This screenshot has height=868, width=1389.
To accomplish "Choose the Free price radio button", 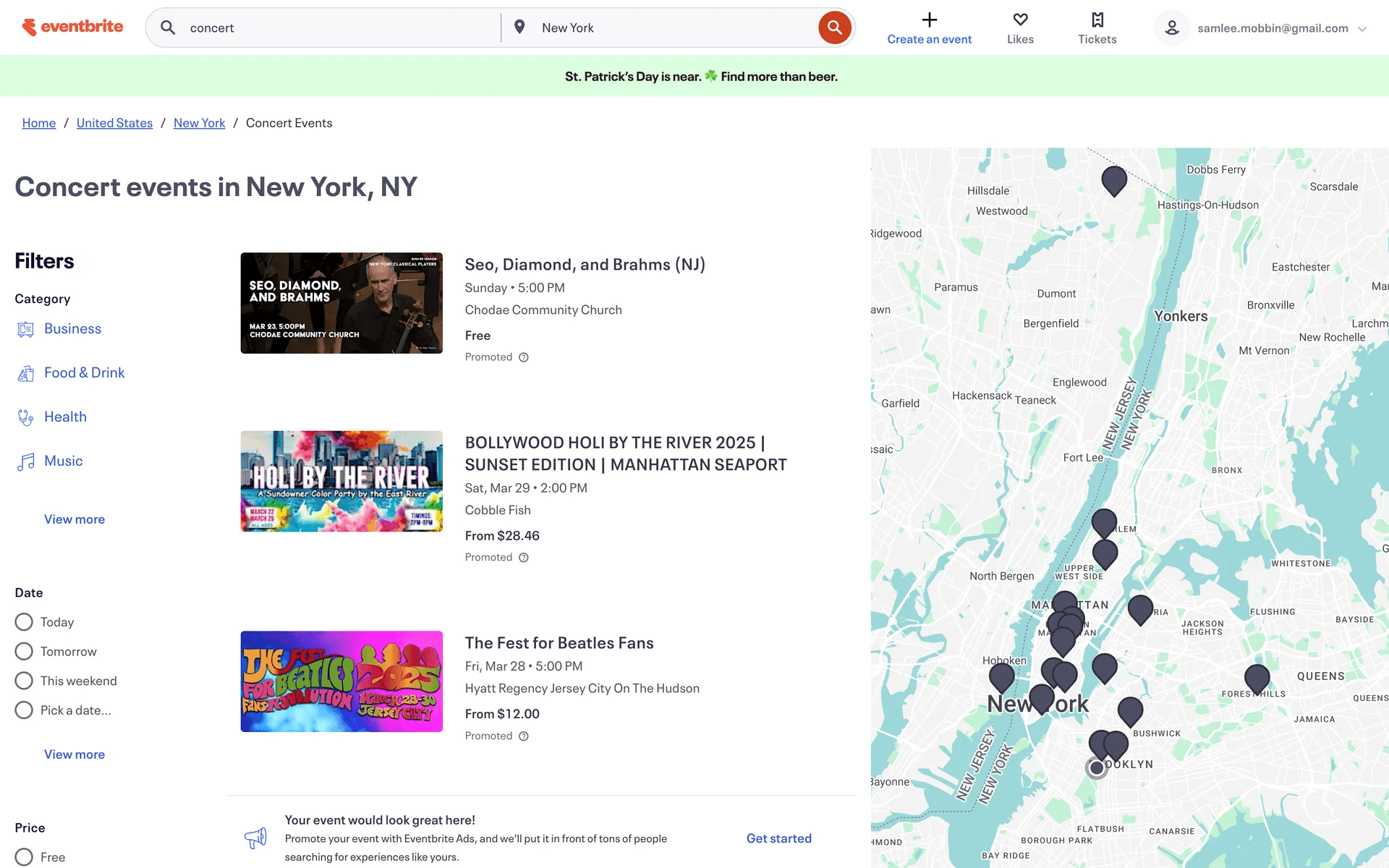I will 24,856.
